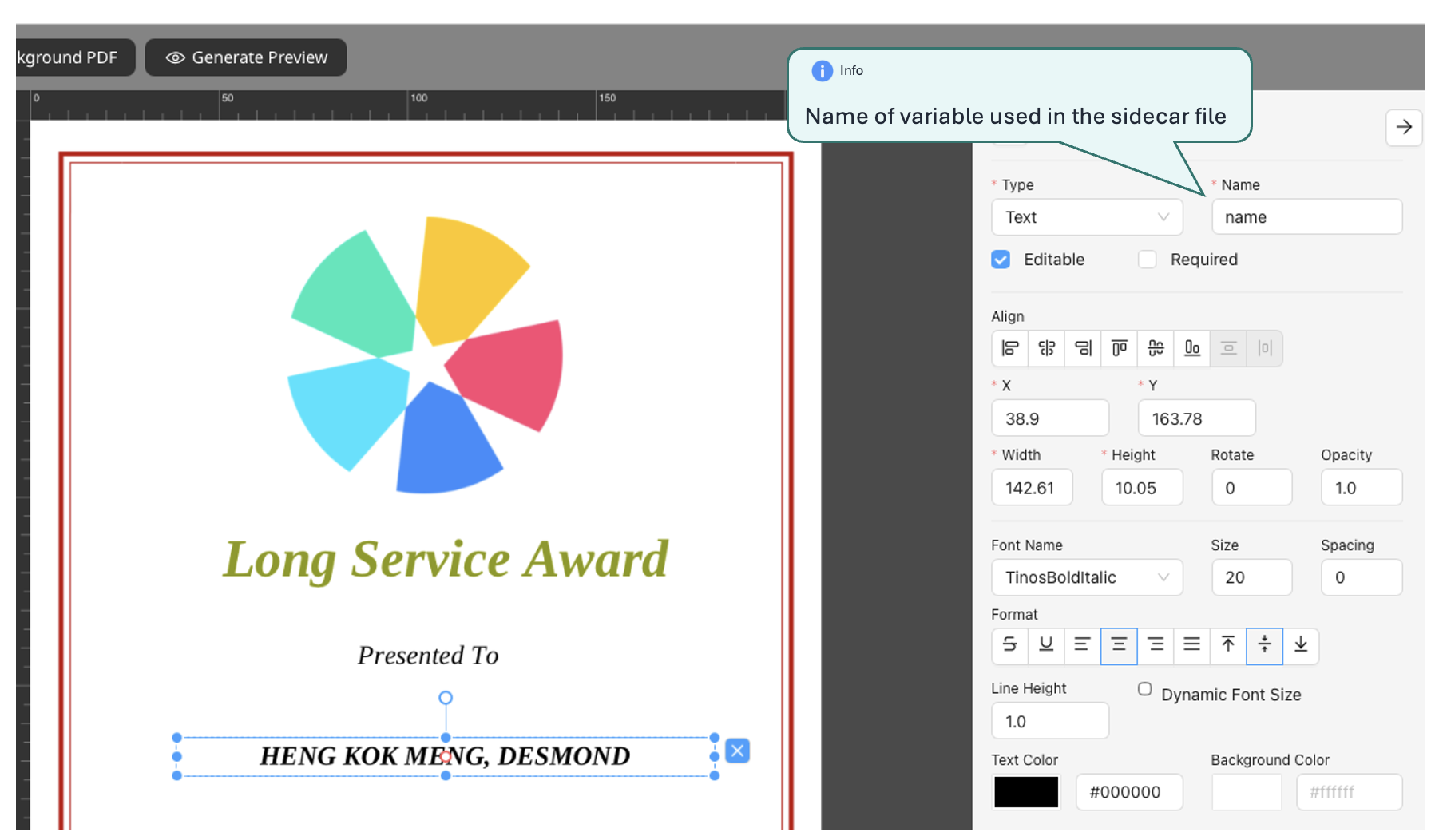
Task: Click the Line Height input field
Action: (x=1050, y=721)
